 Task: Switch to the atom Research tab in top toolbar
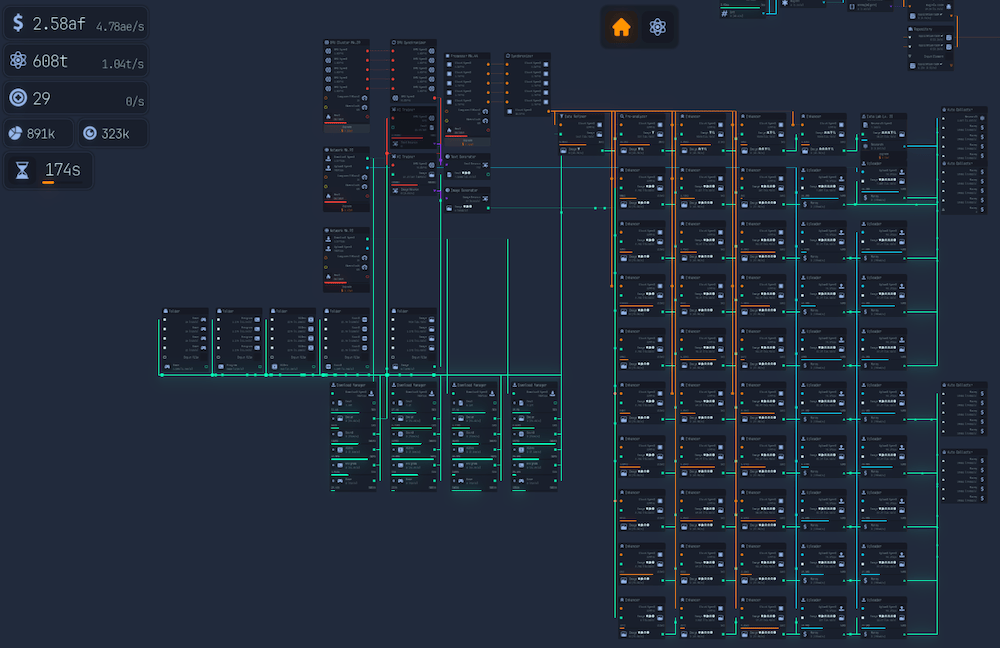pos(657,27)
